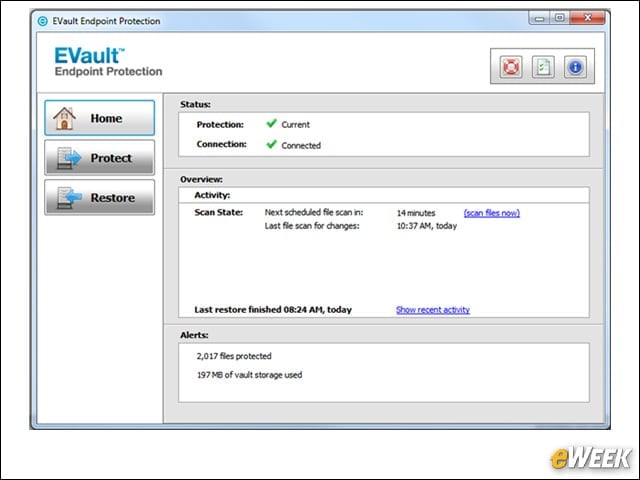Click the Connection green checkmark
640x480 pixels.
[271, 144]
